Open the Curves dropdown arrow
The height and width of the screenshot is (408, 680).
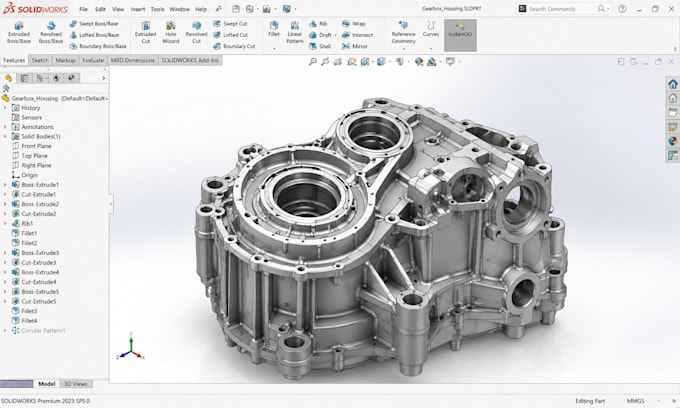click(431, 48)
